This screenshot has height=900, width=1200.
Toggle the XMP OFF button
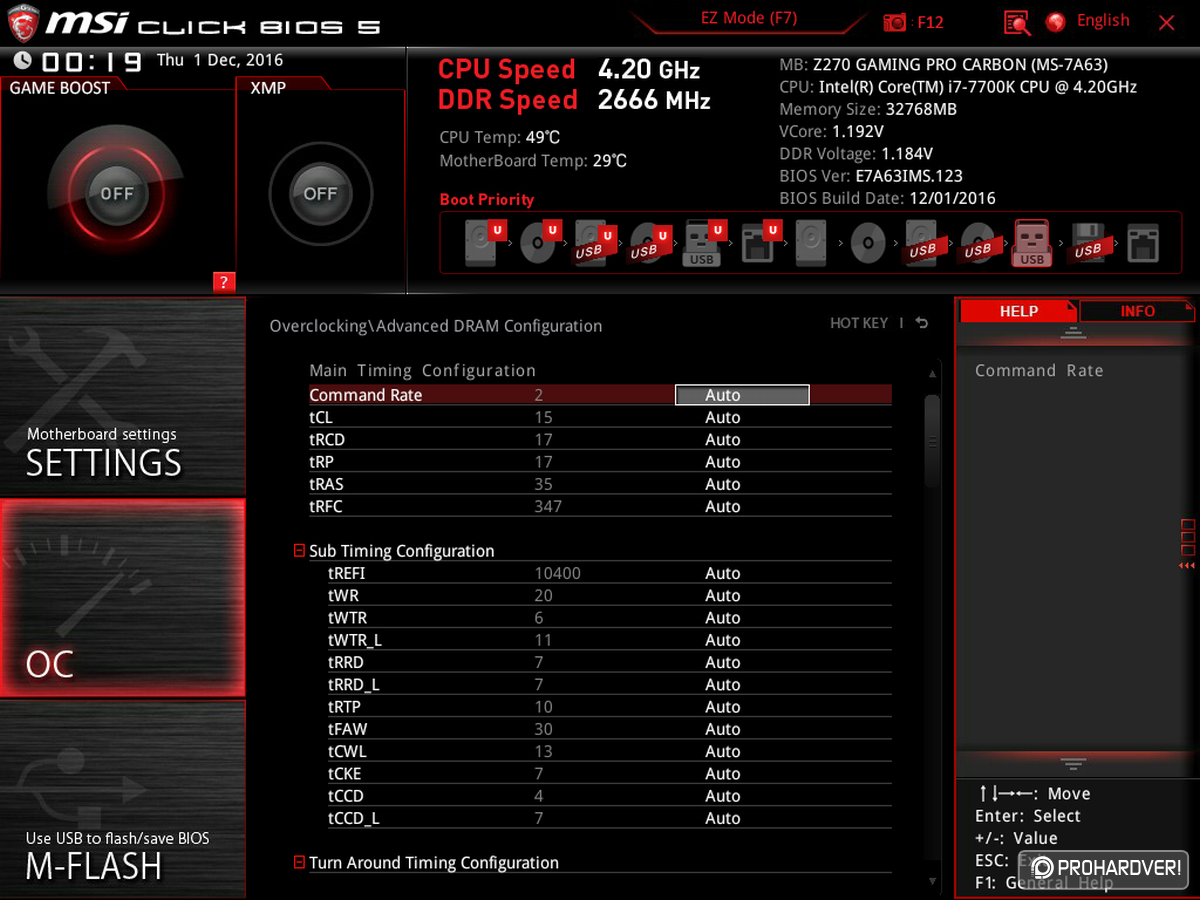coord(320,193)
